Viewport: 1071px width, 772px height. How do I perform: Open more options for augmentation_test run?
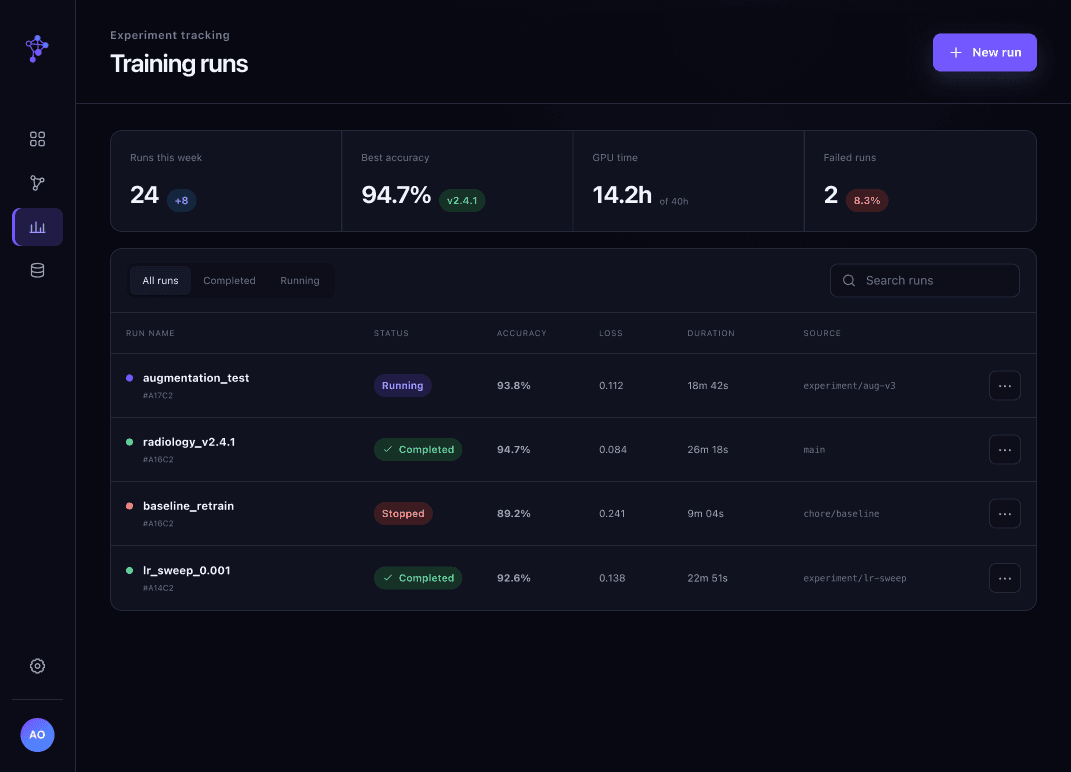coord(1005,386)
